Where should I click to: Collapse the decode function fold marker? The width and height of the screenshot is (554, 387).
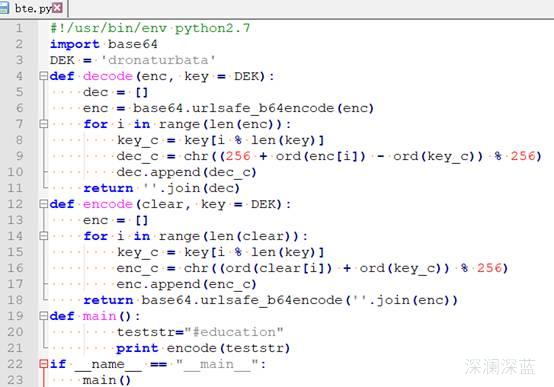coord(43,76)
